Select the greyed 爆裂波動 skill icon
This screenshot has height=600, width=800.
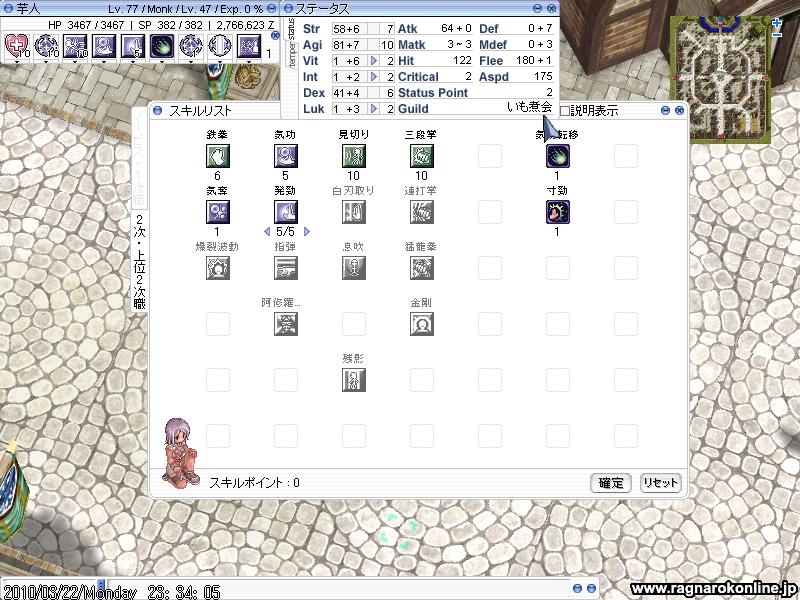[218, 268]
